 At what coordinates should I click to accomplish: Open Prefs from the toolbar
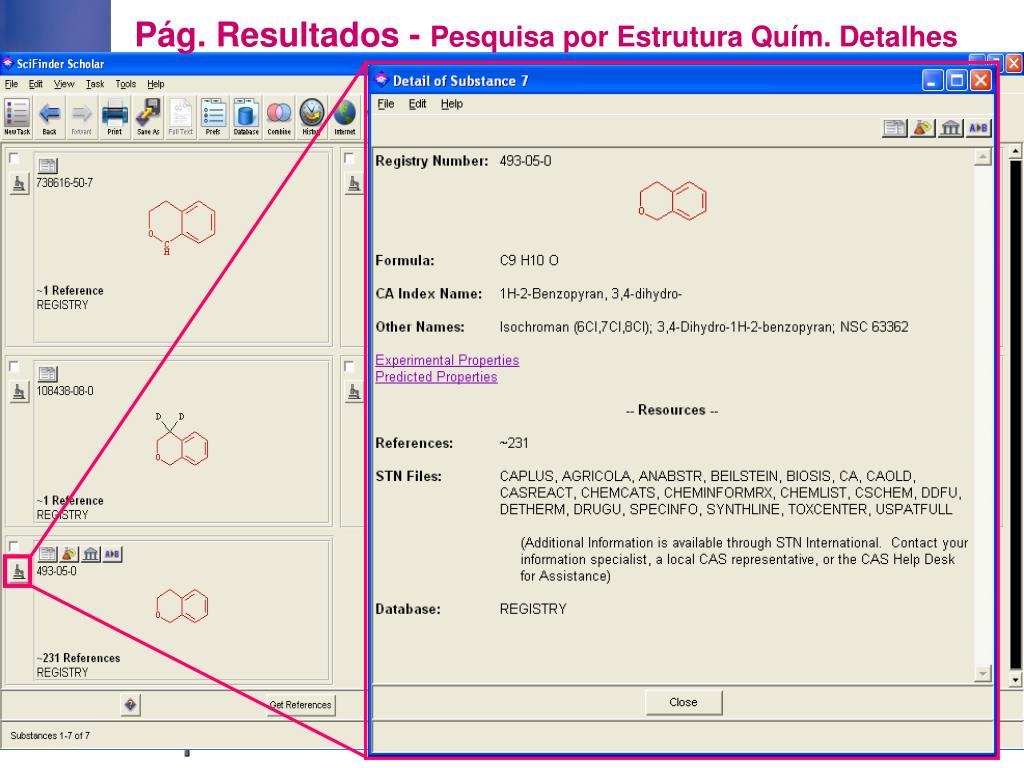pyautogui.click(x=214, y=117)
